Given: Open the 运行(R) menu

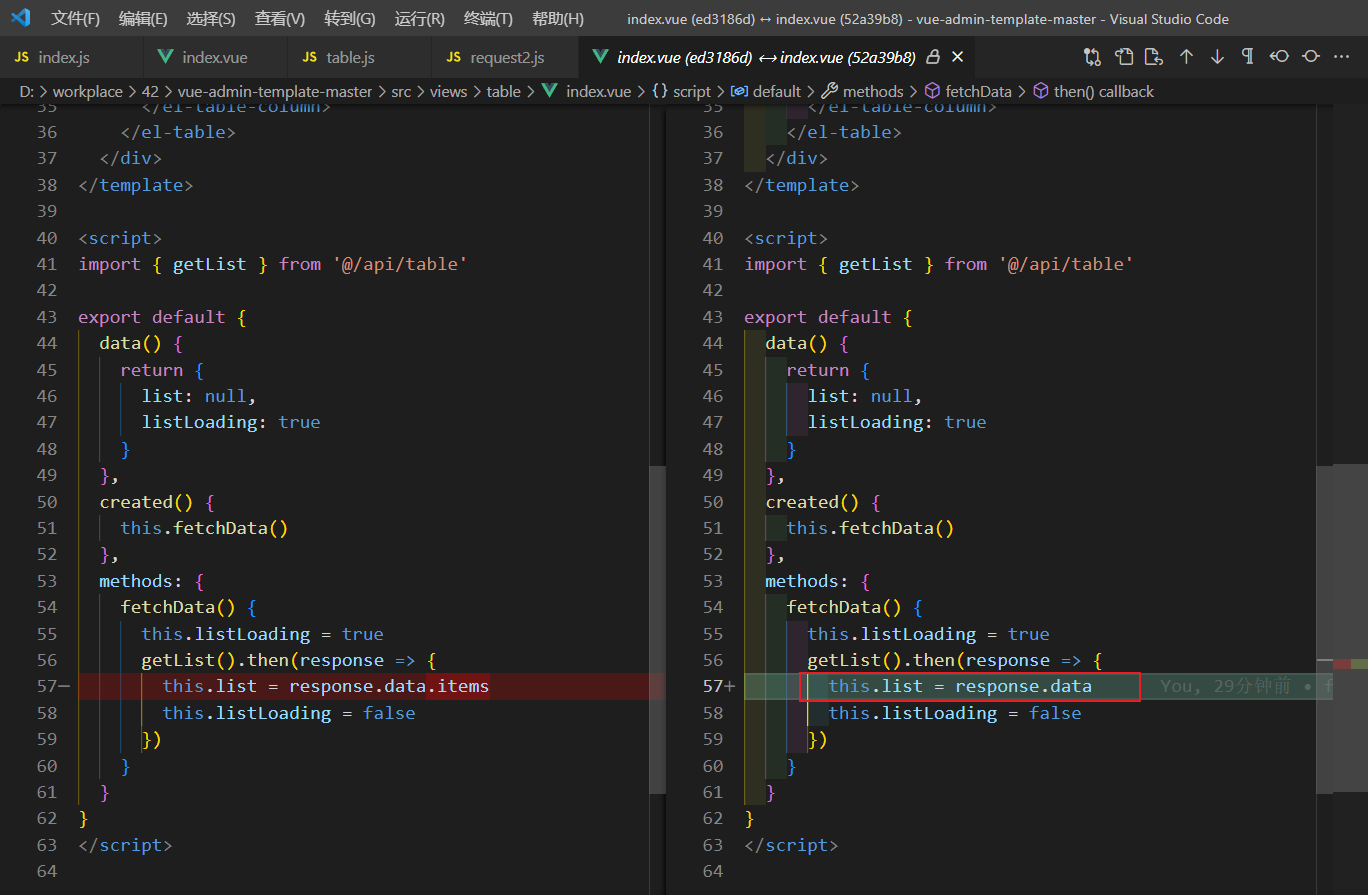Looking at the screenshot, I should tap(420, 19).
